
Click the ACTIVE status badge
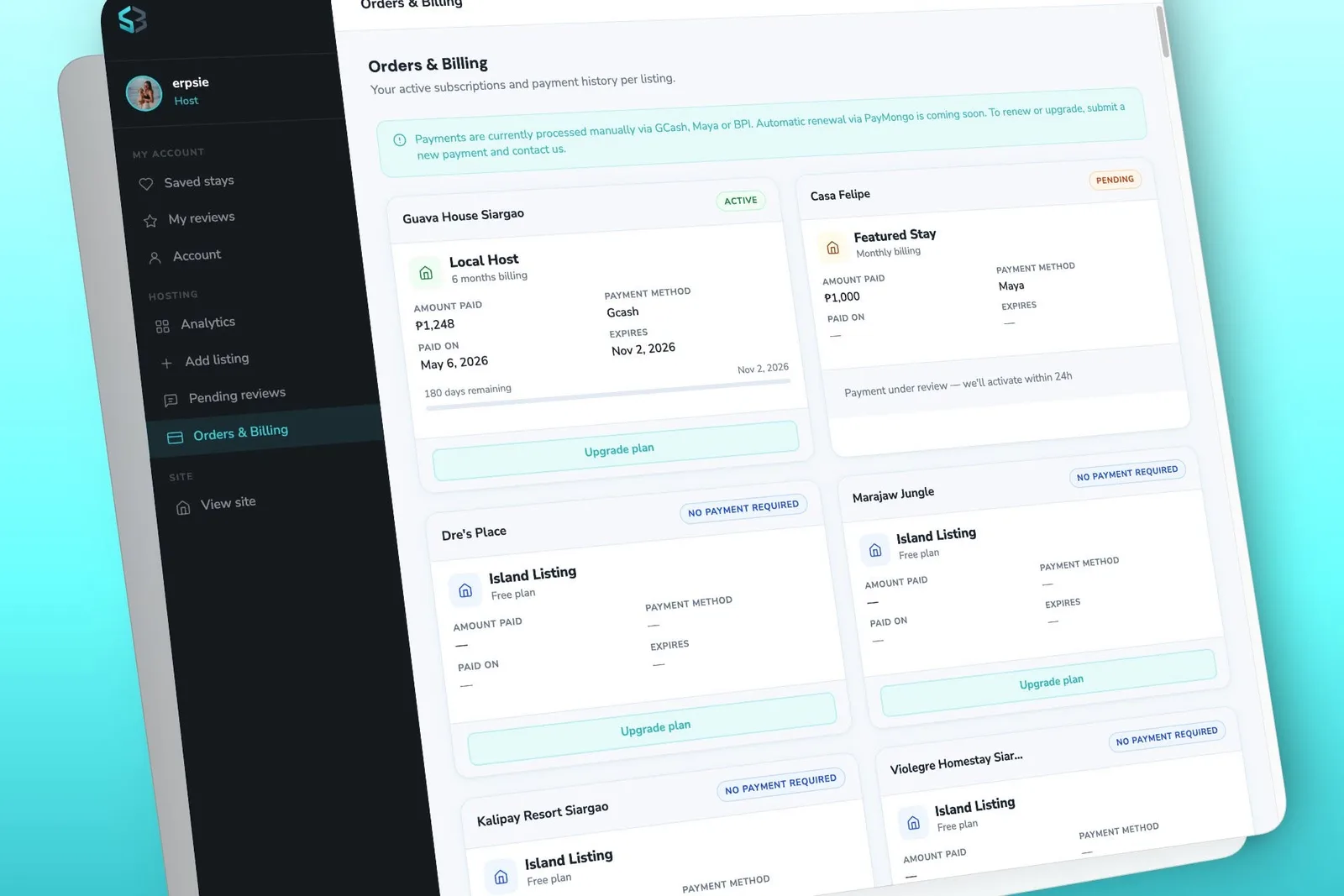[x=740, y=201]
